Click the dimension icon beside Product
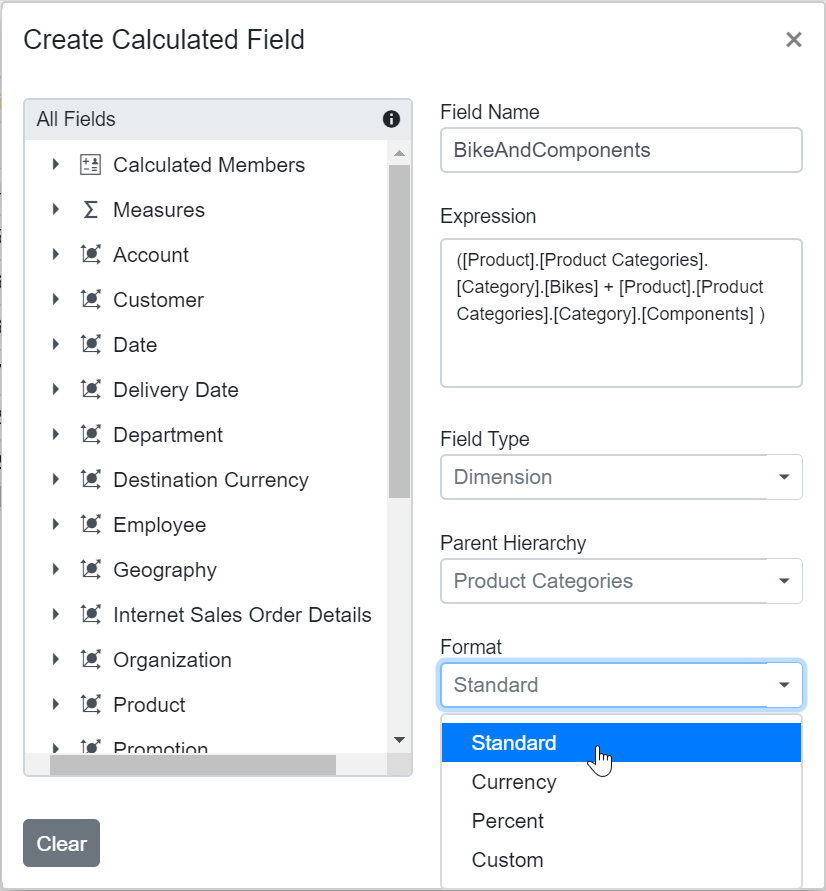Viewport: 826px width, 891px height. pos(91,704)
